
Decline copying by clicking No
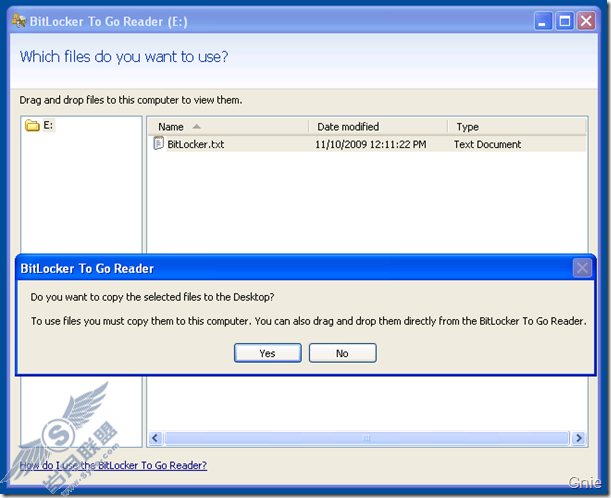click(343, 353)
